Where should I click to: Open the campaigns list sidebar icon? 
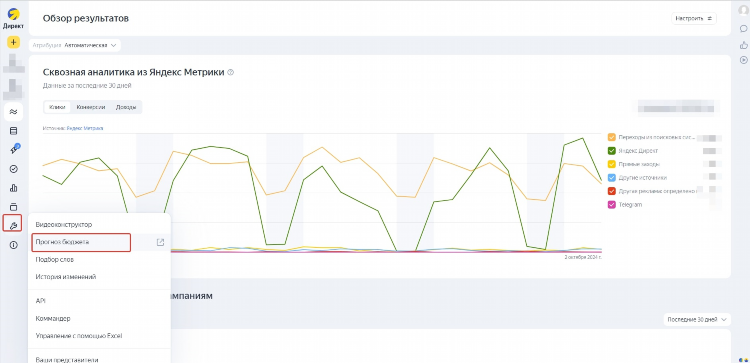pyautogui.click(x=13, y=131)
